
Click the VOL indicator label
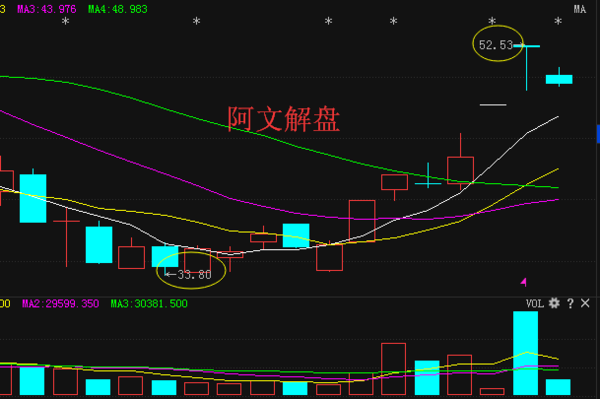(x=535, y=304)
